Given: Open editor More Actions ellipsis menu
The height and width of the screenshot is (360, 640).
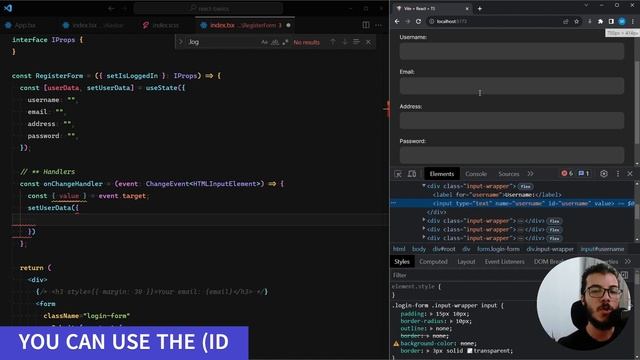Looking at the screenshot, I should click(378, 25).
